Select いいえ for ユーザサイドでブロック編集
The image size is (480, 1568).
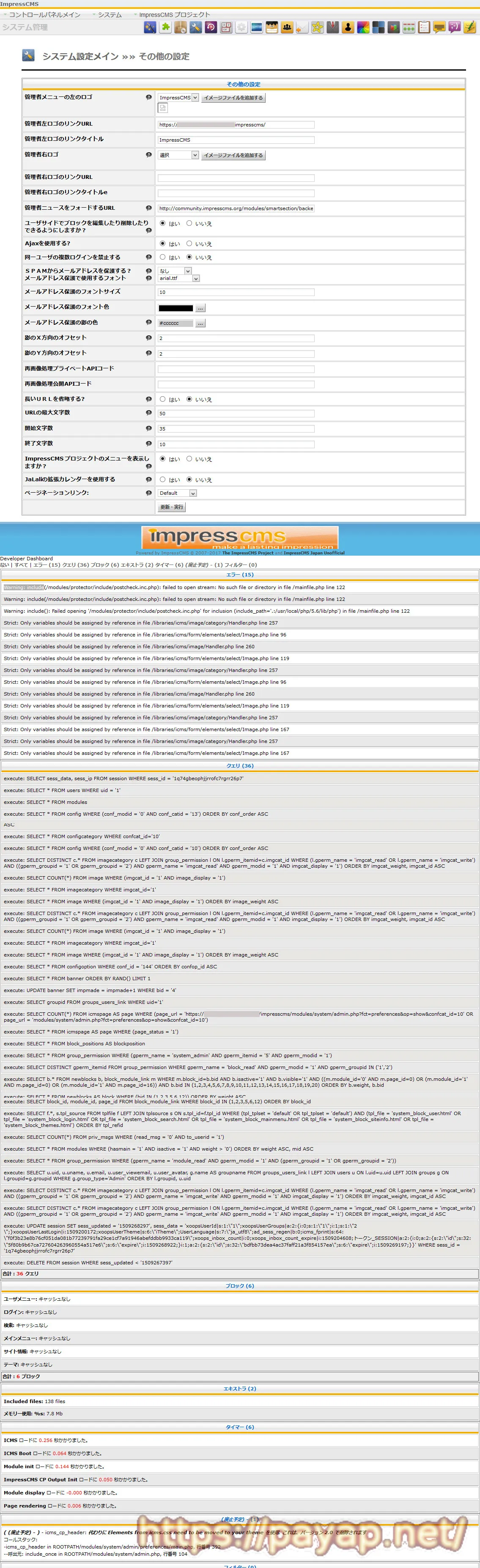pyautogui.click(x=189, y=223)
